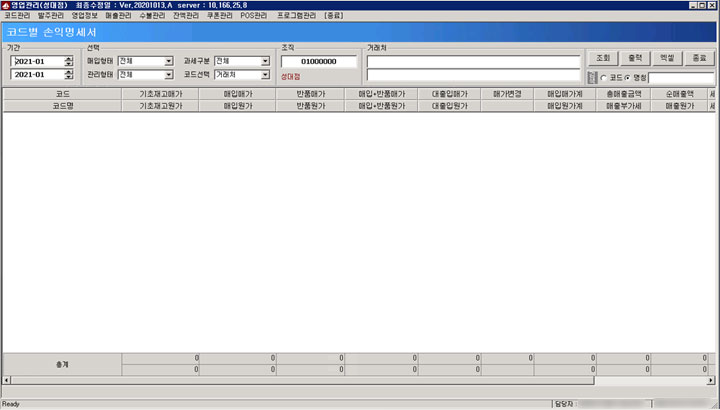Click the right arrow of horizontal scrollbar
Image resolution: width=720 pixels, height=410 pixels.
coord(711,380)
